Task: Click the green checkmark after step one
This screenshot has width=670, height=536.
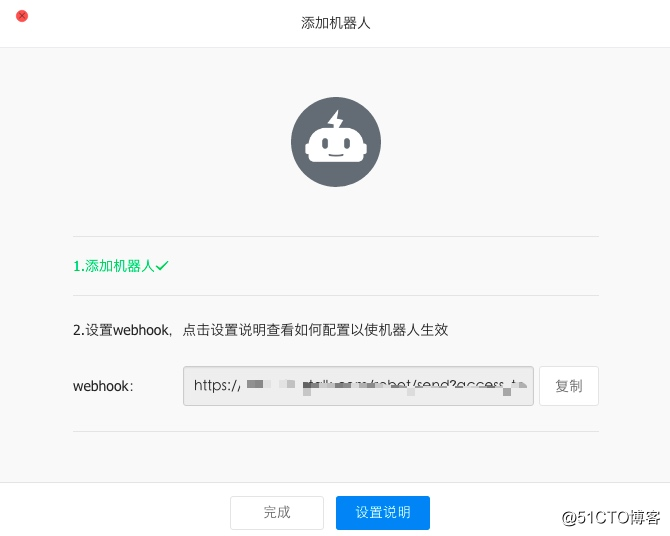Action: [162, 266]
